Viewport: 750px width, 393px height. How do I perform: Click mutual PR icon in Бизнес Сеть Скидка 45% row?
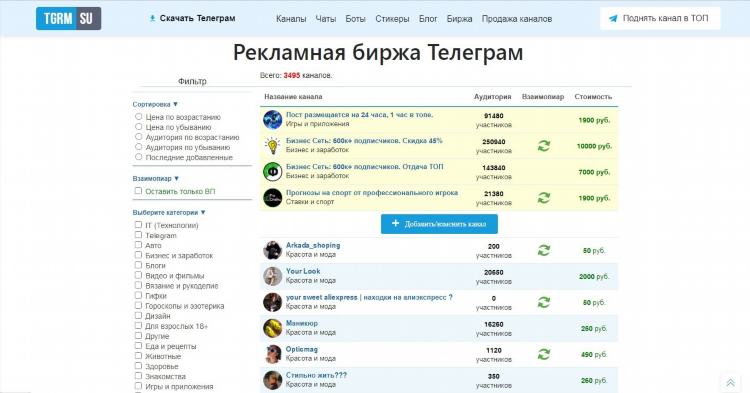pos(543,145)
